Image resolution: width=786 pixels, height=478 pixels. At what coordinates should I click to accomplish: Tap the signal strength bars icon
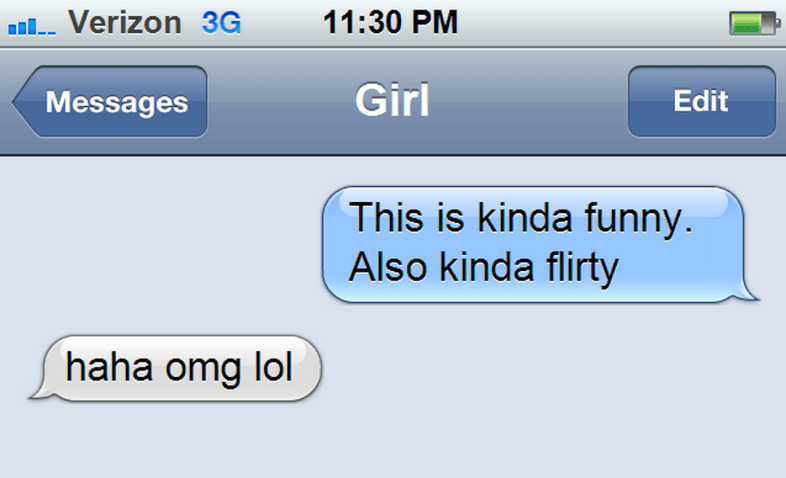click(32, 26)
